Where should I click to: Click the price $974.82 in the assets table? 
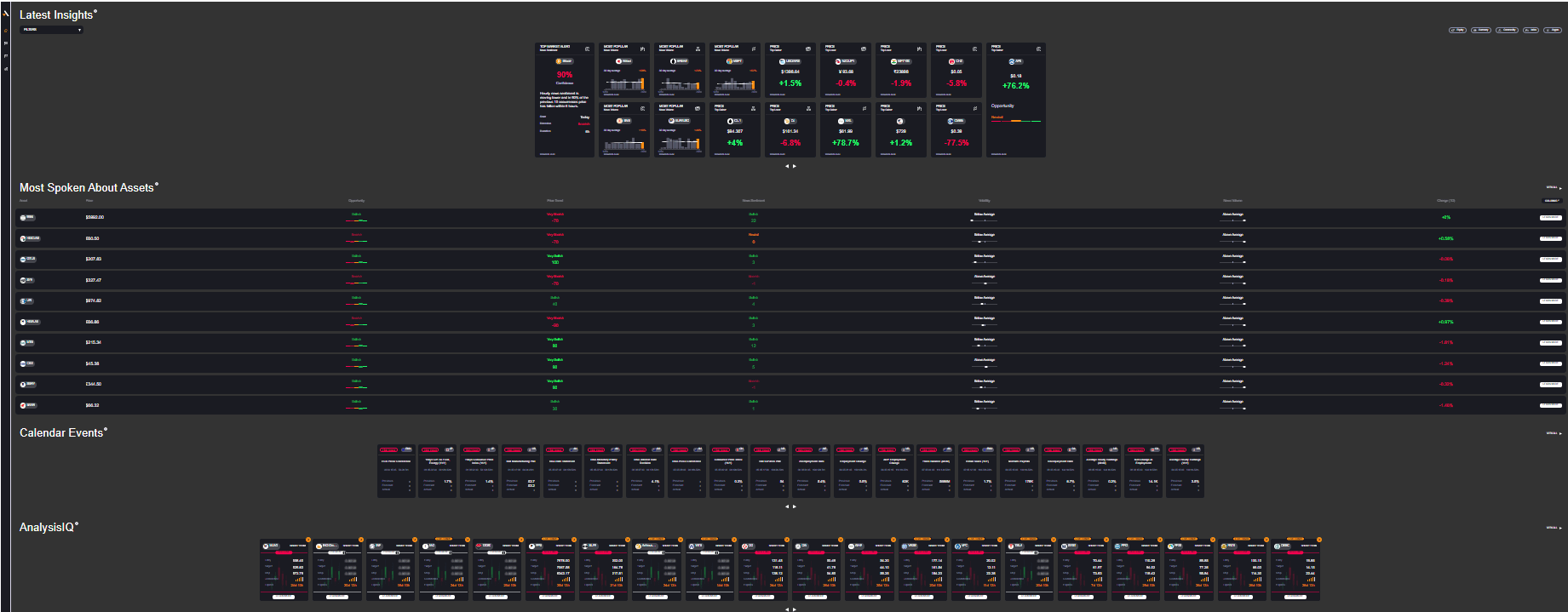coord(93,300)
